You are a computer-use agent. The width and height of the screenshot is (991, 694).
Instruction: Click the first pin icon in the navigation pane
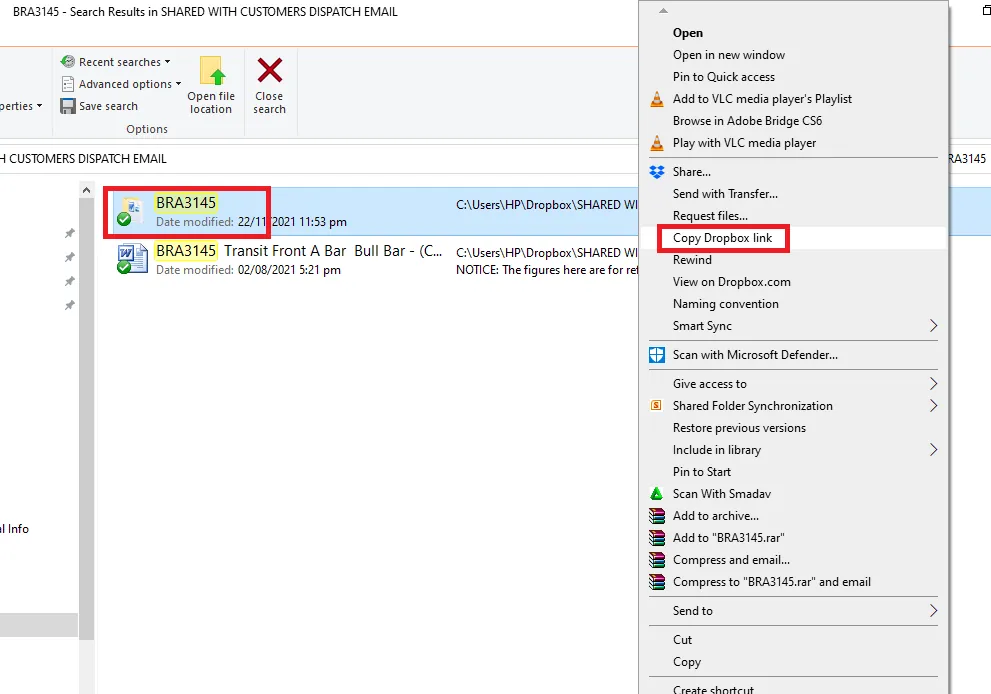70,233
